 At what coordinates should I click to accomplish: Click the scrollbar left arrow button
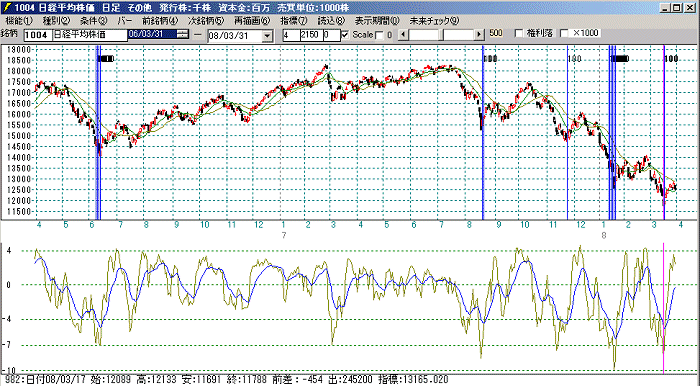[x=402, y=34]
